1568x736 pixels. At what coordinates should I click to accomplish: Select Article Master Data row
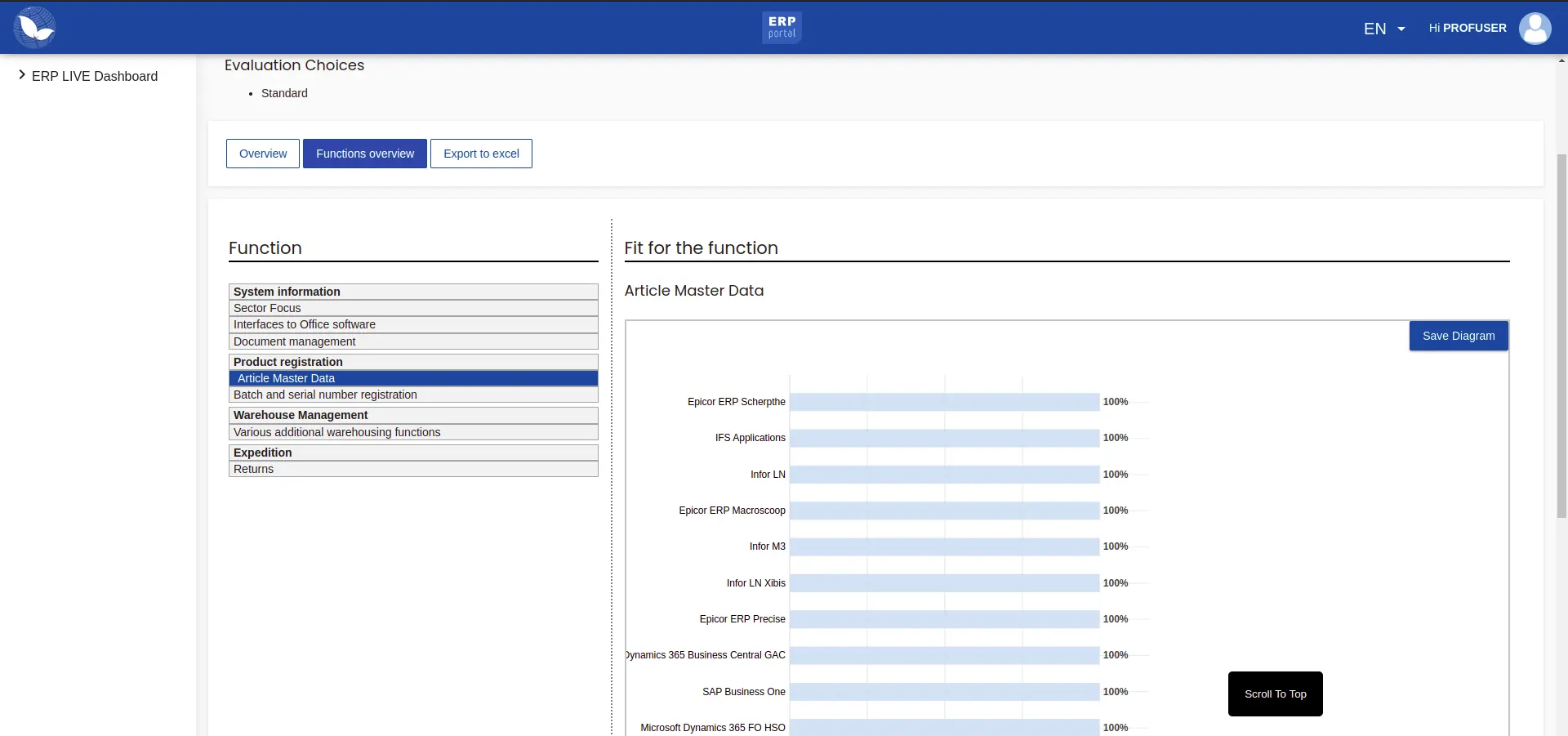(413, 378)
